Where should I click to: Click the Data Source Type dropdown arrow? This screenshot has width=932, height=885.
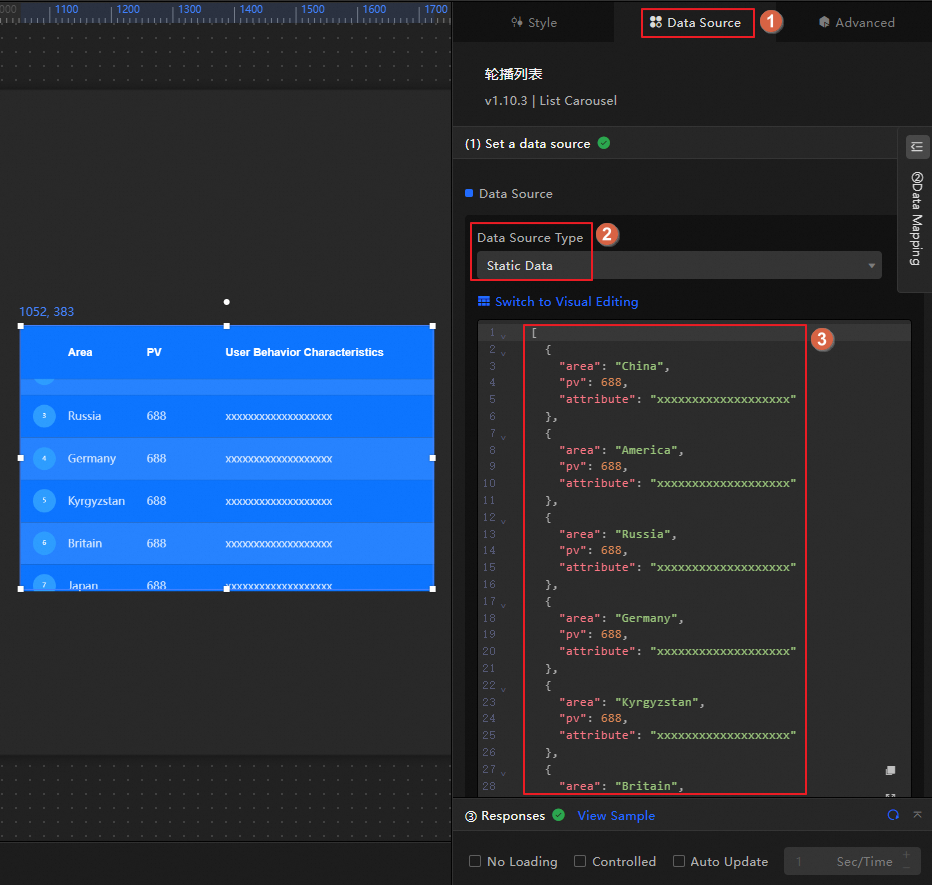tap(871, 266)
